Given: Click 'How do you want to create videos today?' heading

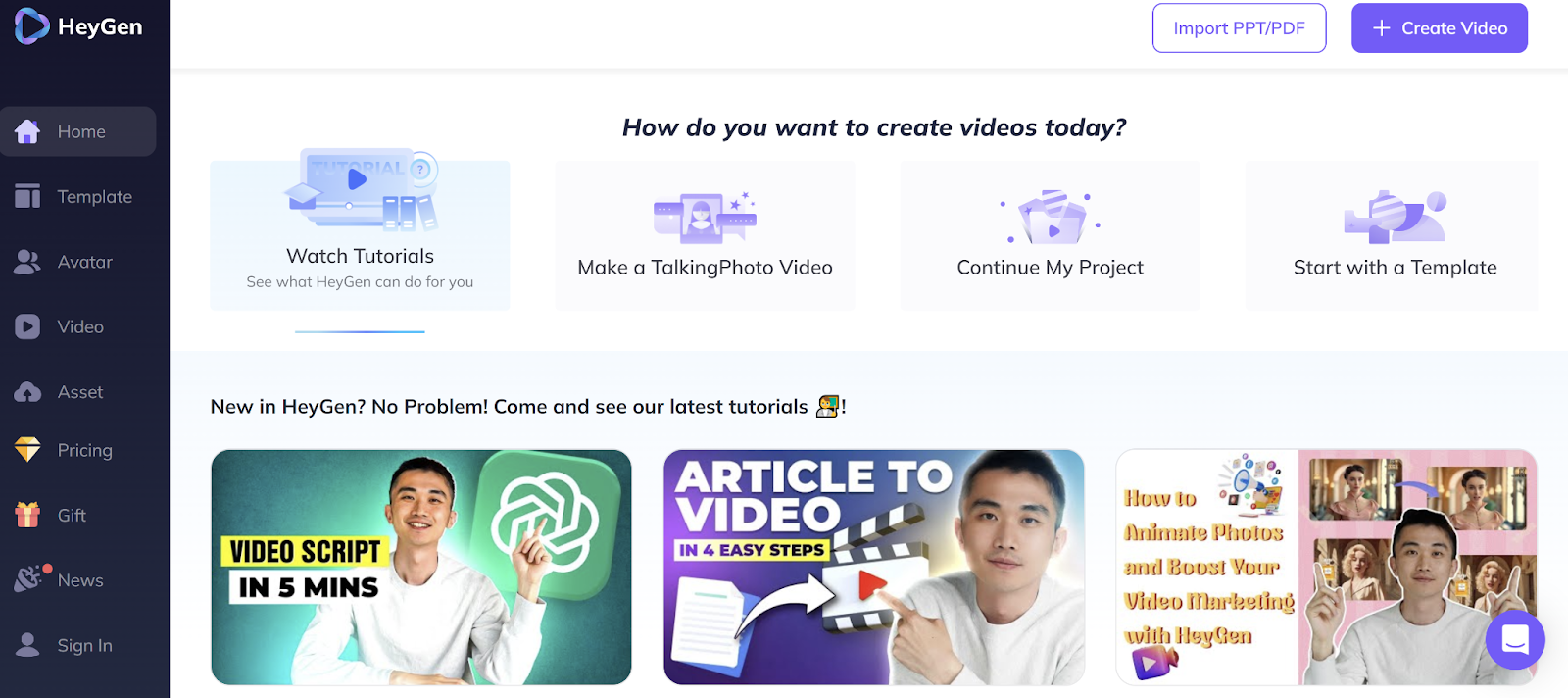Looking at the screenshot, I should click(874, 127).
